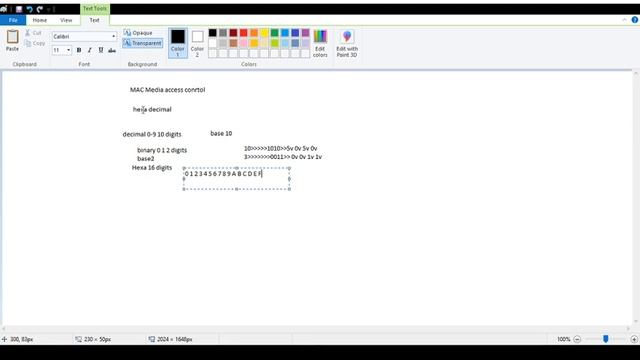Set text background to Transparent
Viewport: 640px width, 360px height.
(142, 43)
